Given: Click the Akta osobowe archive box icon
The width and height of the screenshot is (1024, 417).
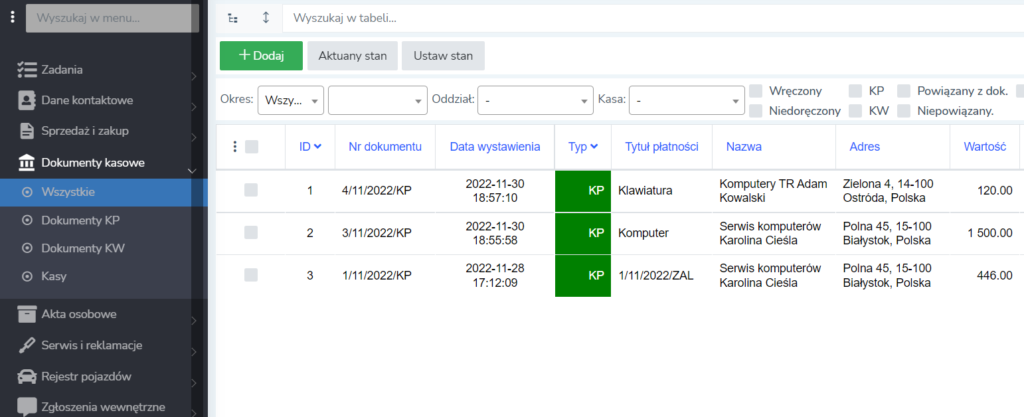Looking at the screenshot, I should pyautogui.click(x=27, y=315).
